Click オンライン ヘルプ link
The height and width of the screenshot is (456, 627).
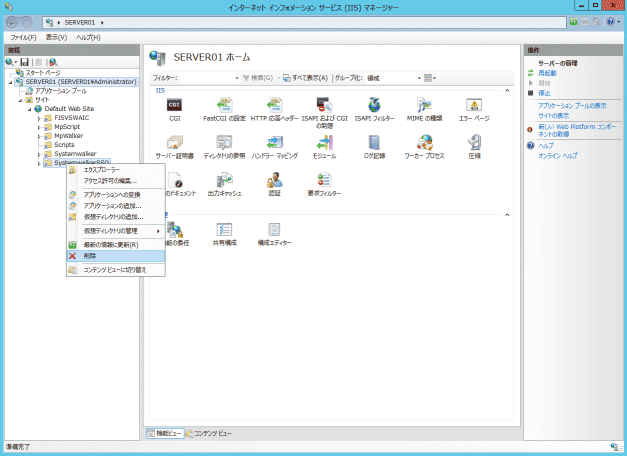(x=558, y=156)
